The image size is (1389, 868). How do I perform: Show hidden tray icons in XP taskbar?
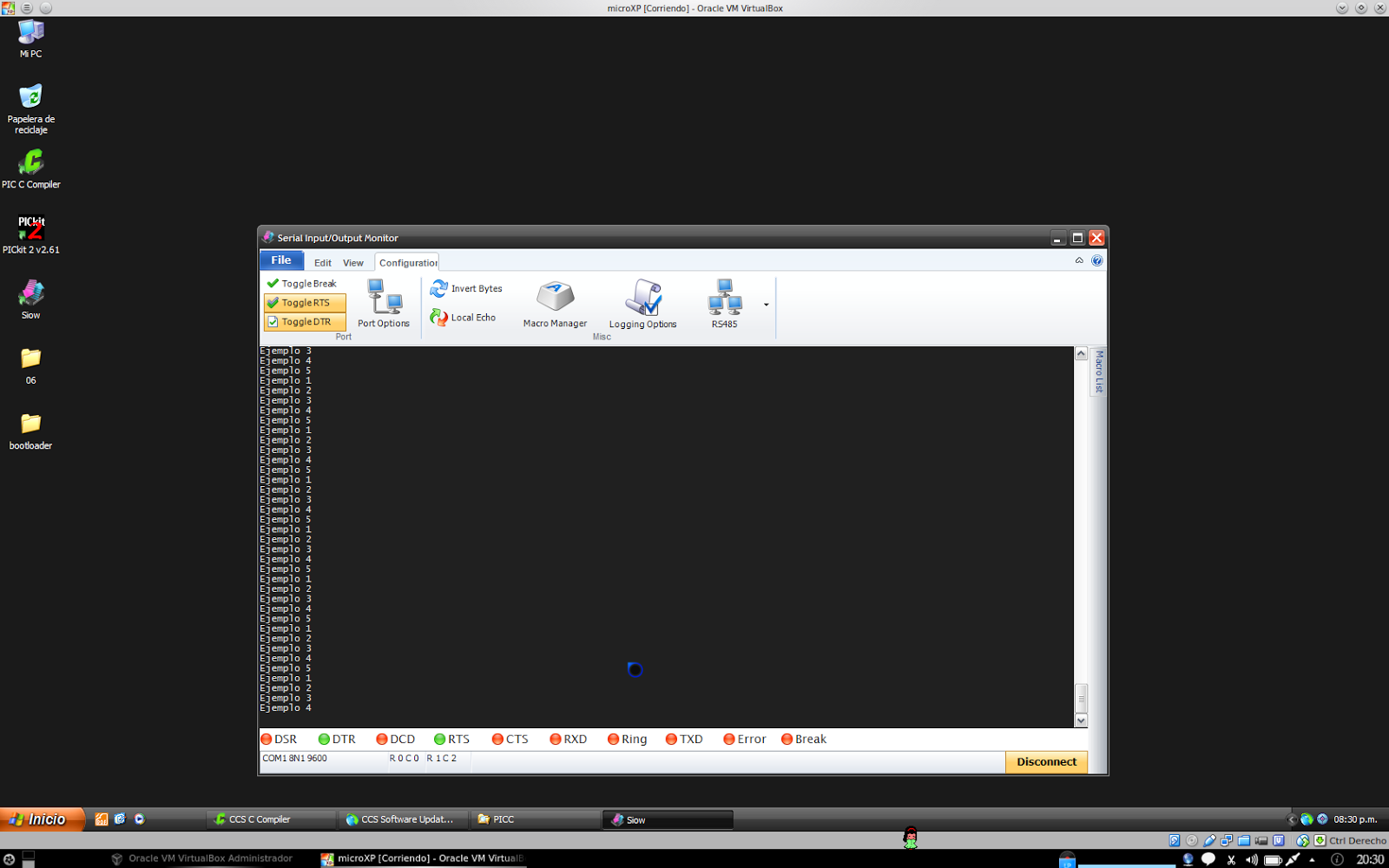tap(1291, 819)
